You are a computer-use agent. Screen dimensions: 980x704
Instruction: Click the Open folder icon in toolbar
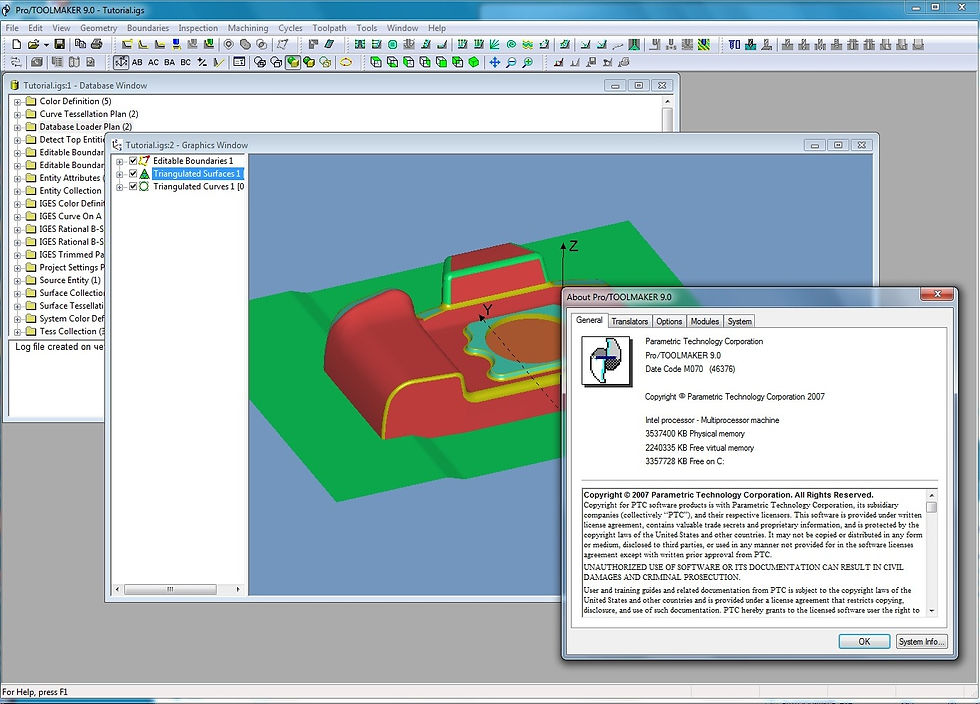coord(33,44)
